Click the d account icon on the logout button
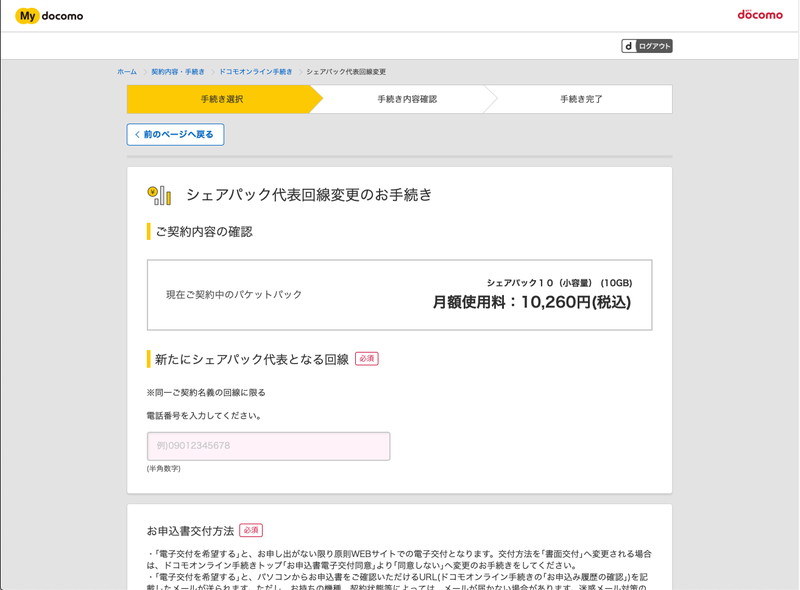The image size is (800, 590). click(627, 45)
